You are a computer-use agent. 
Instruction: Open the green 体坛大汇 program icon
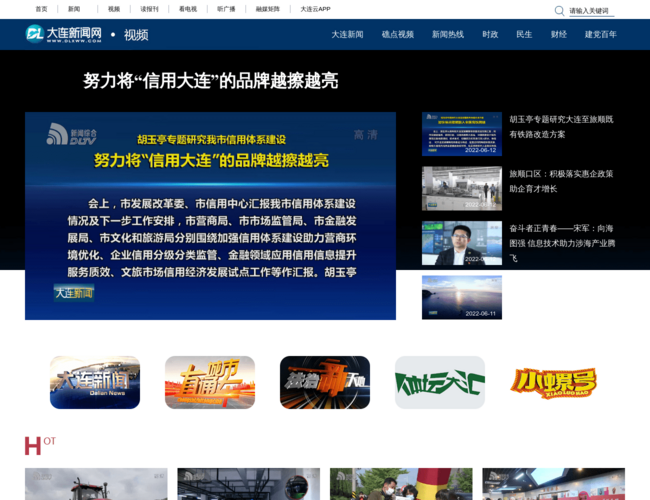point(440,382)
